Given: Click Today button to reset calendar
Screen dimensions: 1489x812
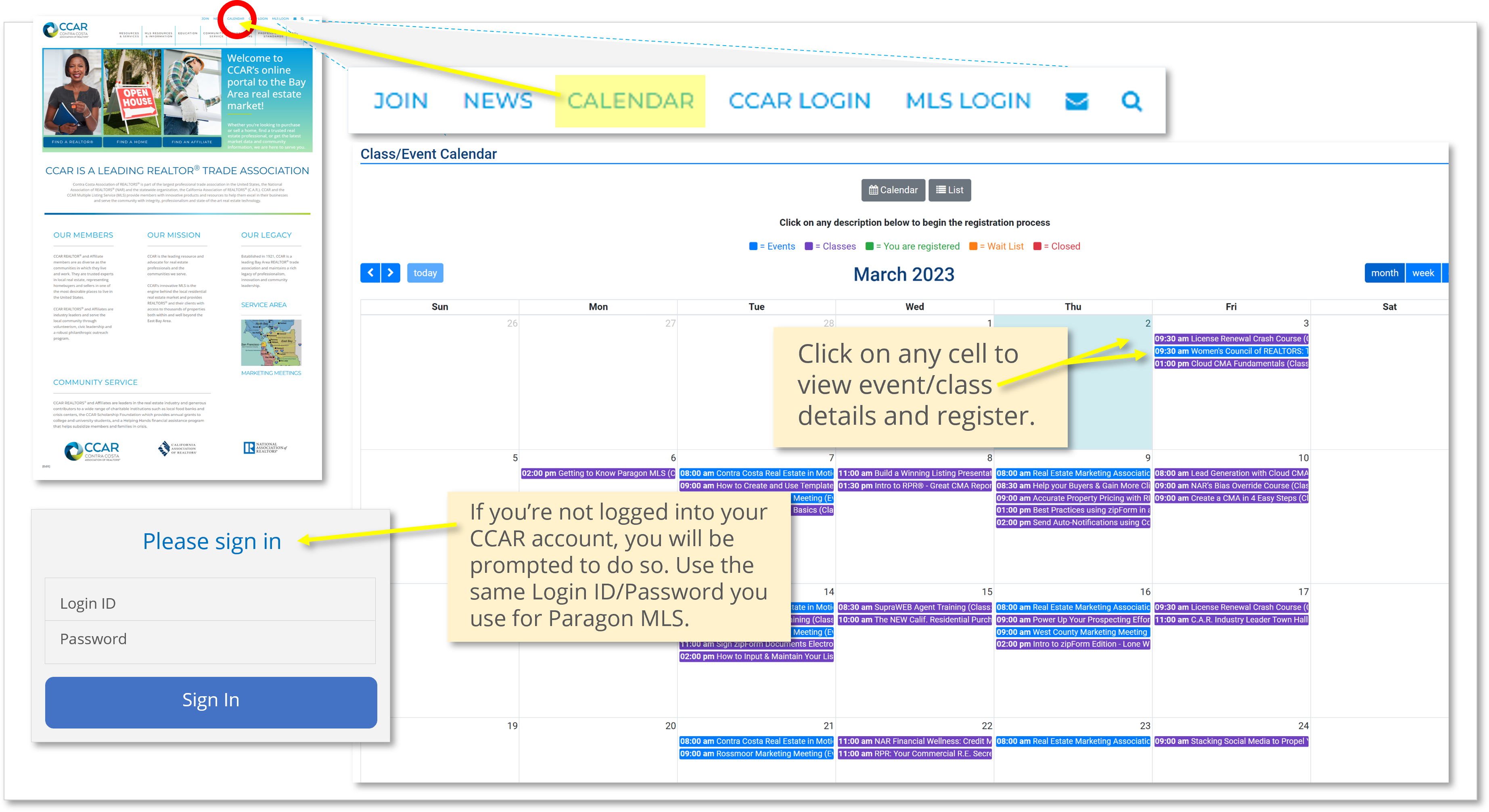Looking at the screenshot, I should coord(424,272).
